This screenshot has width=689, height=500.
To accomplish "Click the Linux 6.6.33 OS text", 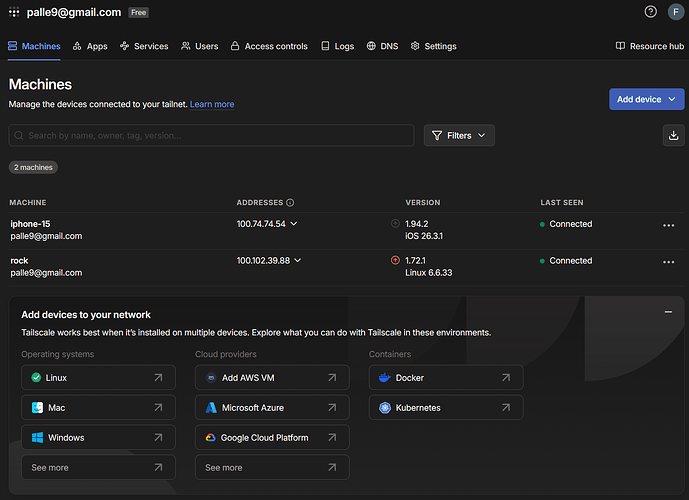I will (428, 273).
